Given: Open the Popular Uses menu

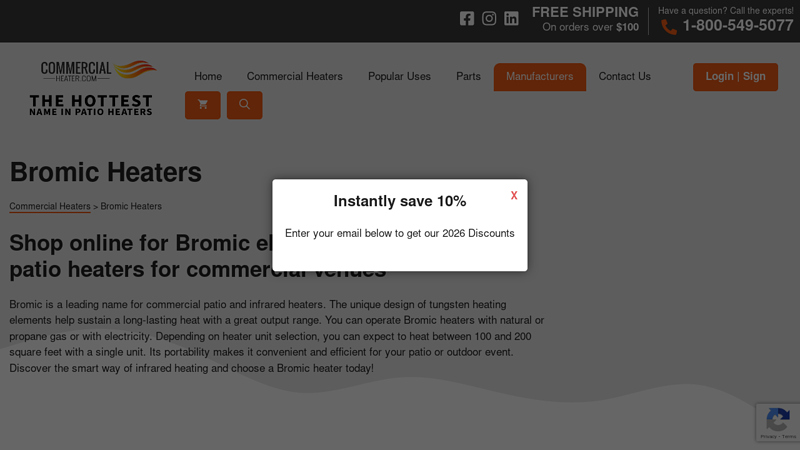Looking at the screenshot, I should point(399,77).
